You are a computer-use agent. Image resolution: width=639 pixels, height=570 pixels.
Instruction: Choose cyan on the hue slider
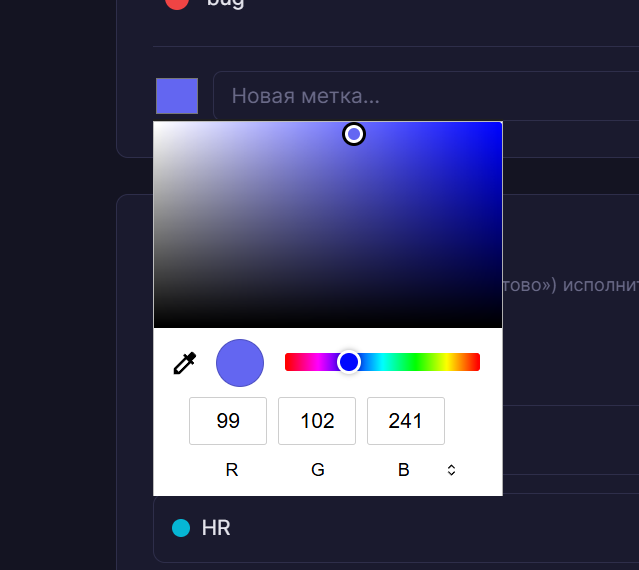pos(382,362)
